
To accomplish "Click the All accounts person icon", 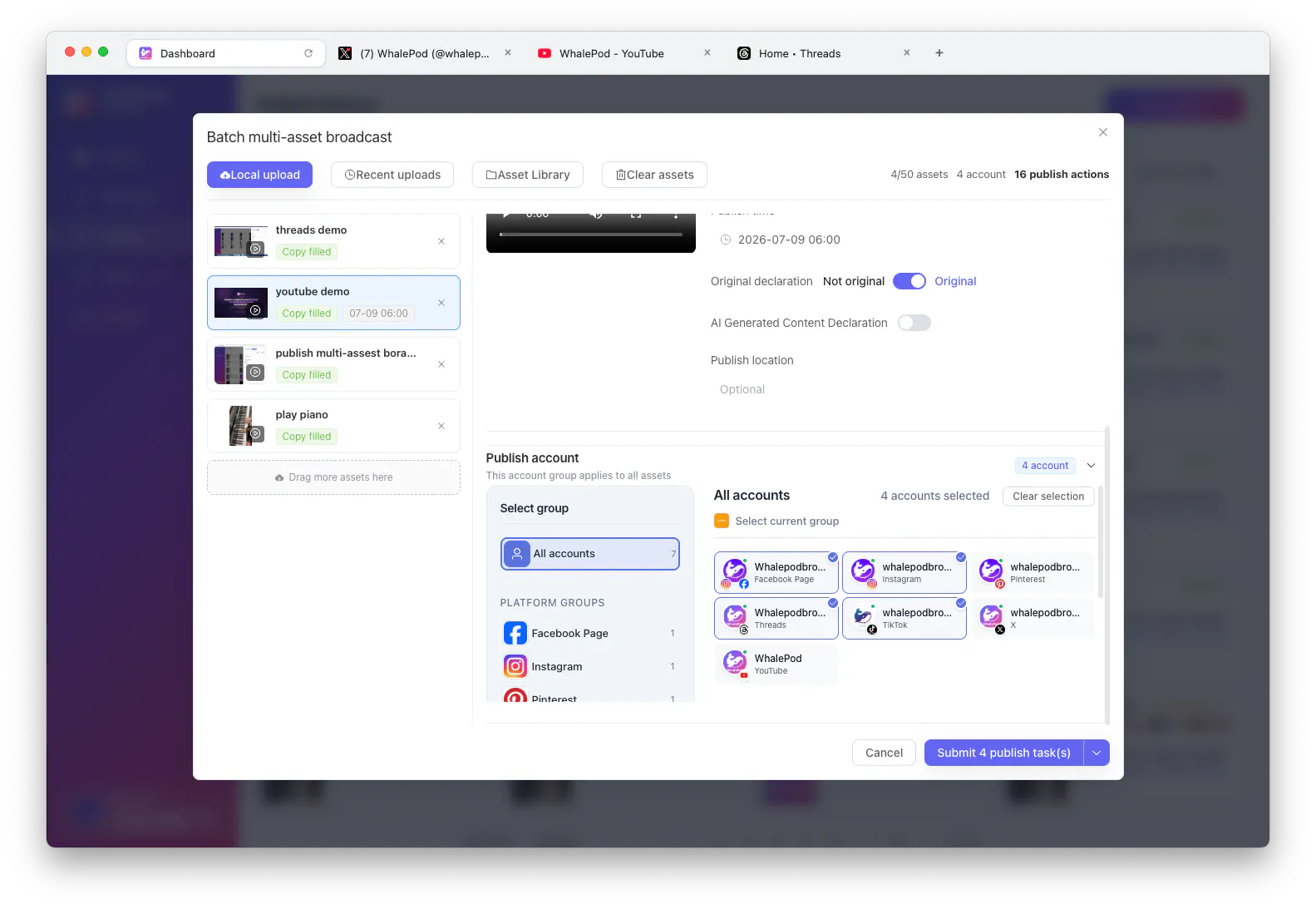I will pyautogui.click(x=517, y=554).
